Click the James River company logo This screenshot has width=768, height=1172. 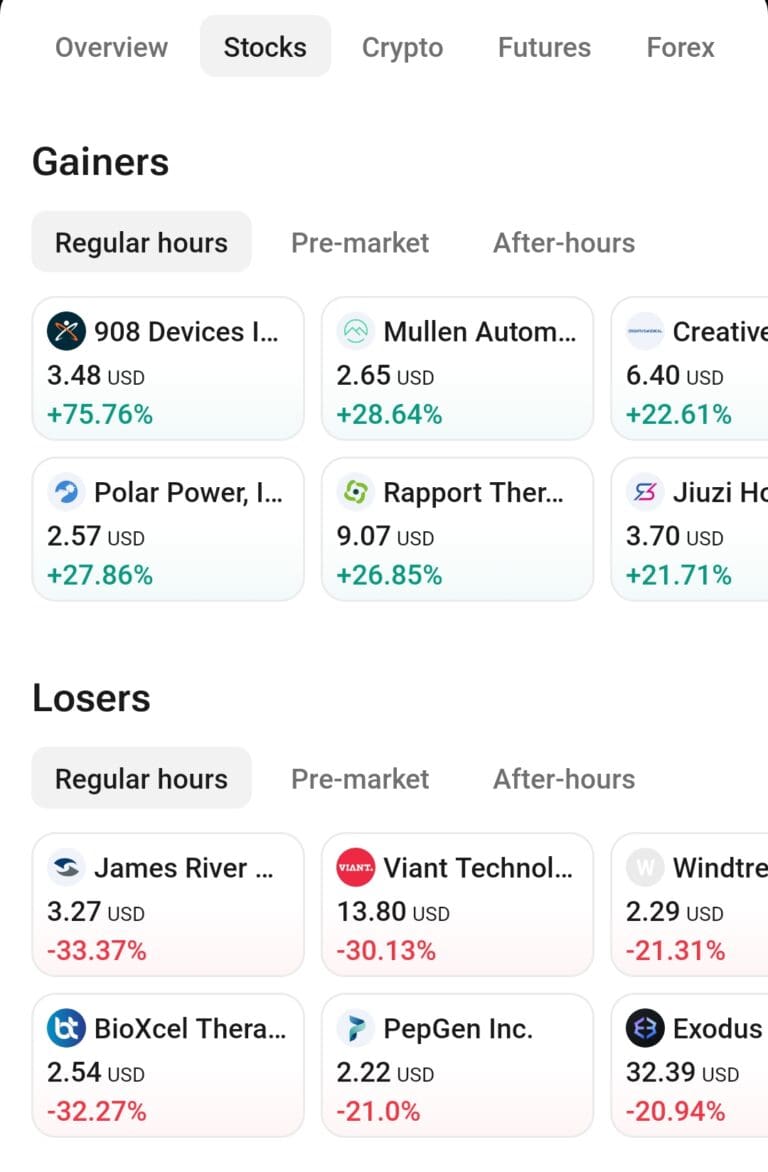pos(63,867)
